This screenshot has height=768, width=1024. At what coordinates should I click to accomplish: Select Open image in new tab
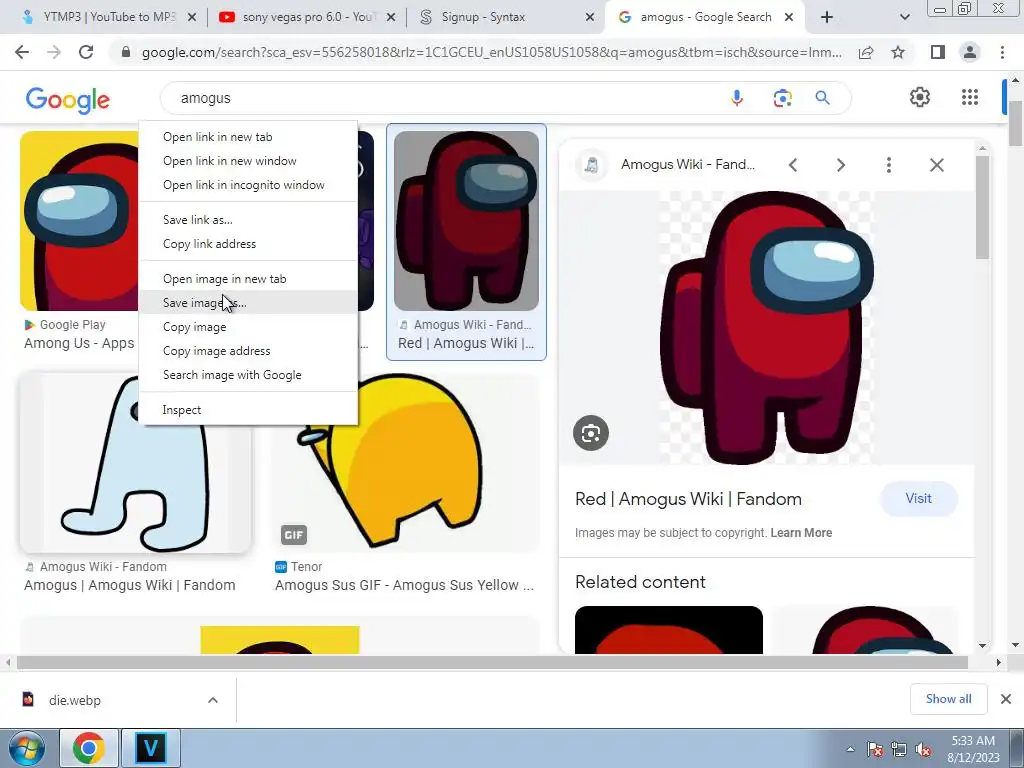(x=248, y=279)
